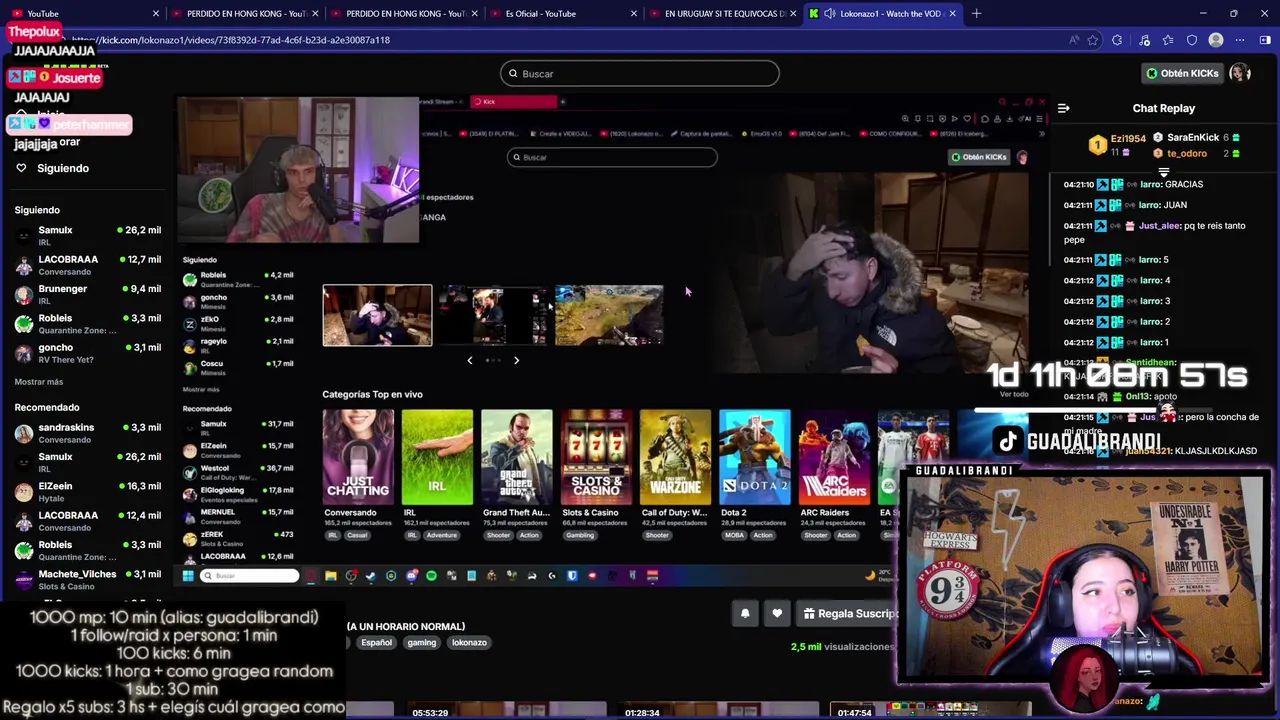Click SaraEnKick username in chat header
Viewport: 1280px width, 720px height.
click(x=1193, y=137)
